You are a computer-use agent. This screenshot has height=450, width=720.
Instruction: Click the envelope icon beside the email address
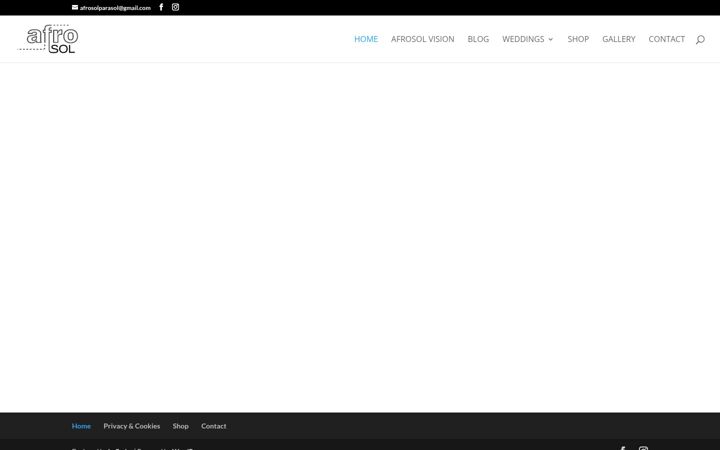click(75, 7)
